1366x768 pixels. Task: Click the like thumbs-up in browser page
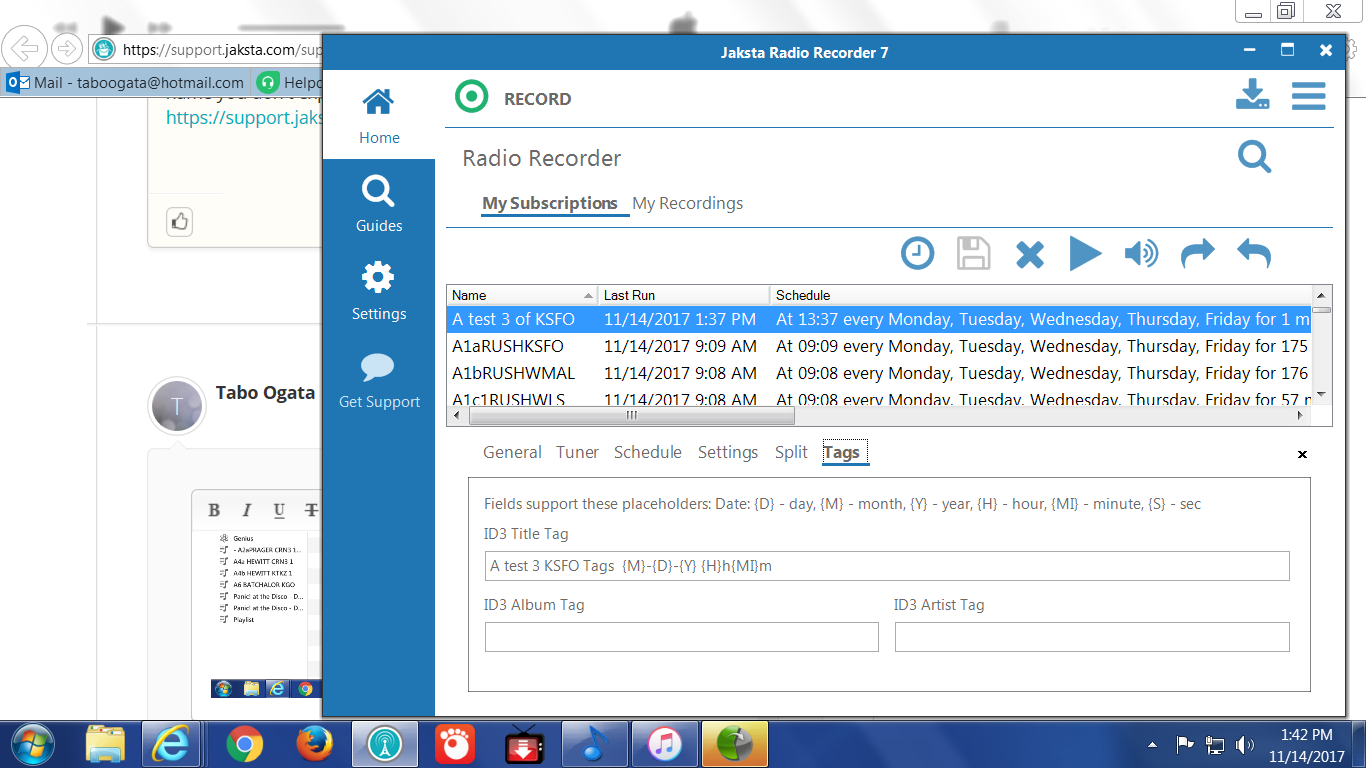pyautogui.click(x=179, y=221)
